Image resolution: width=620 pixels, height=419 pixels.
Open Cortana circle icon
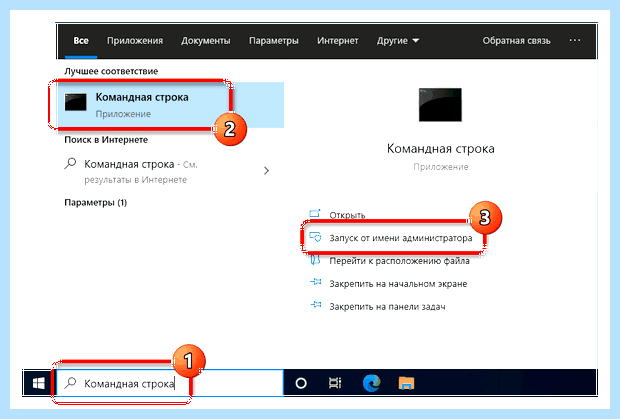point(301,383)
